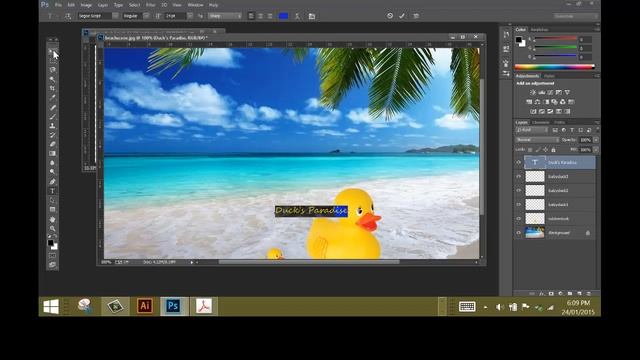Screen dimensions: 640x360
Task: Click the Create warped text icon
Action: click(297, 16)
